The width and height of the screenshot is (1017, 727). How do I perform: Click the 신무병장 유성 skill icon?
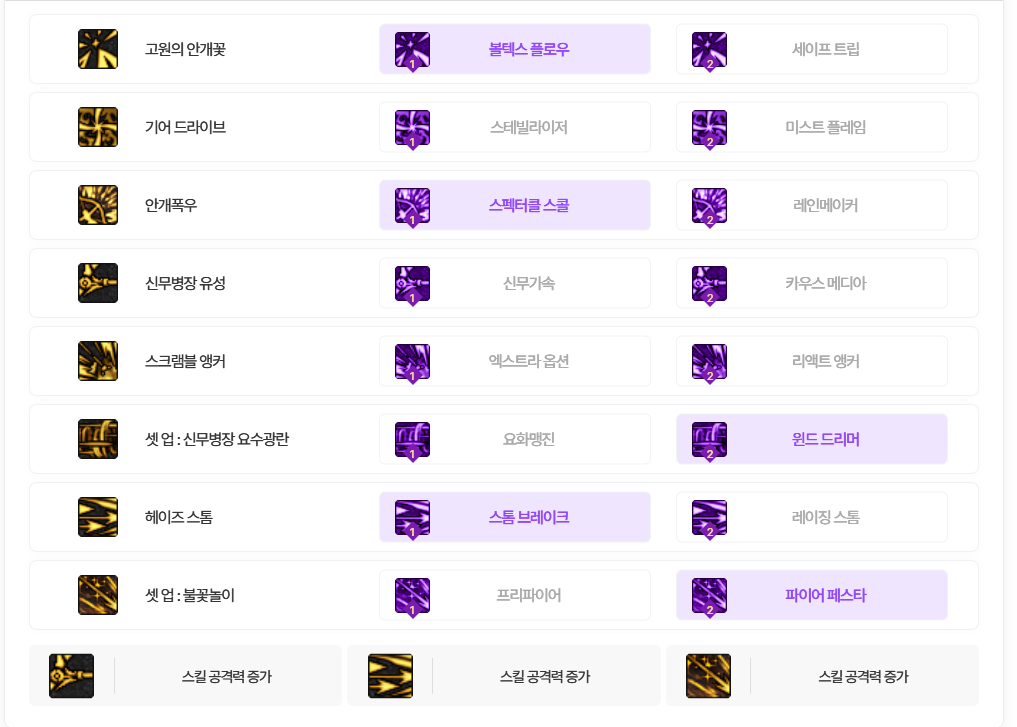98,283
